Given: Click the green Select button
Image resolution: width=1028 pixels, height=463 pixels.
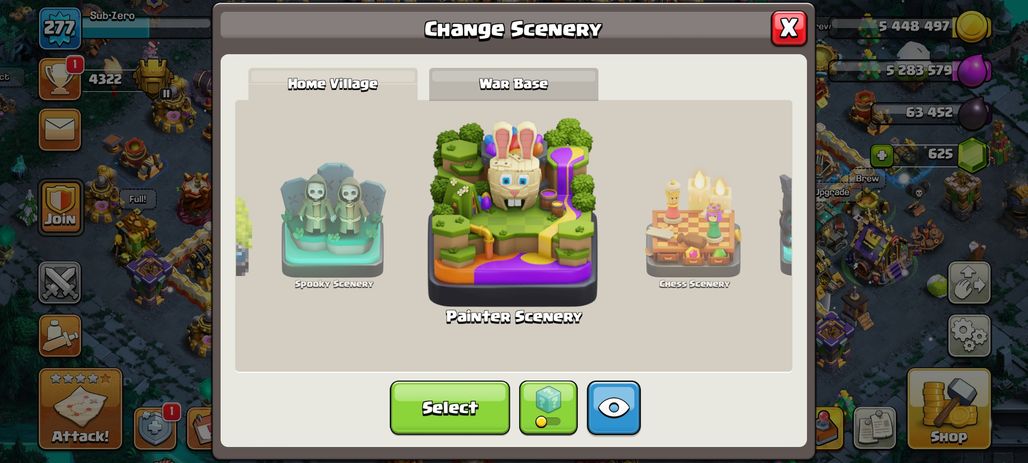Looking at the screenshot, I should coord(450,407).
